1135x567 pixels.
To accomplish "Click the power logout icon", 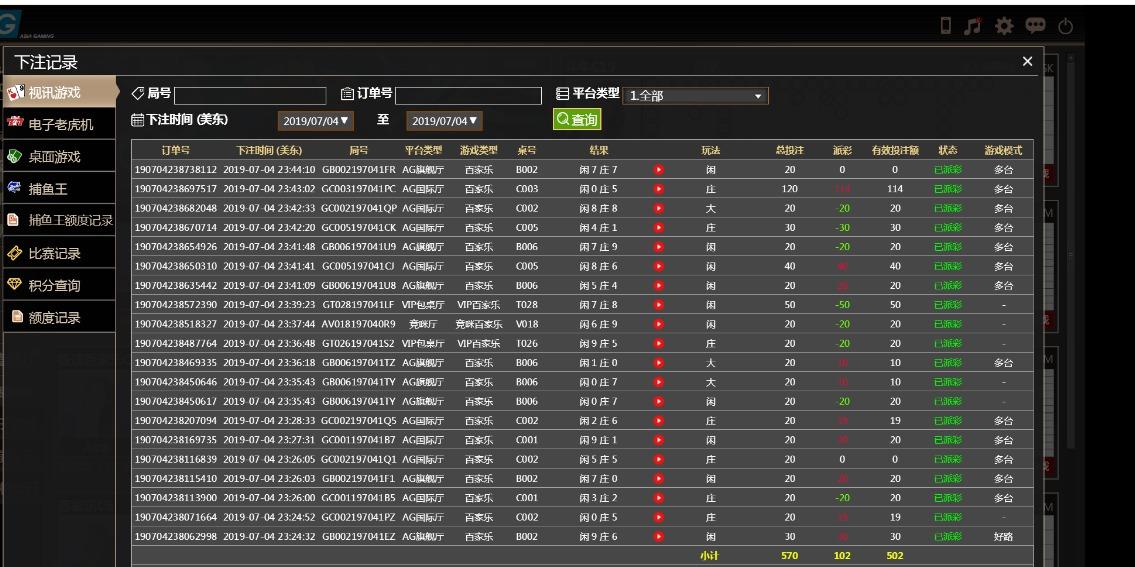I will coord(1065,27).
